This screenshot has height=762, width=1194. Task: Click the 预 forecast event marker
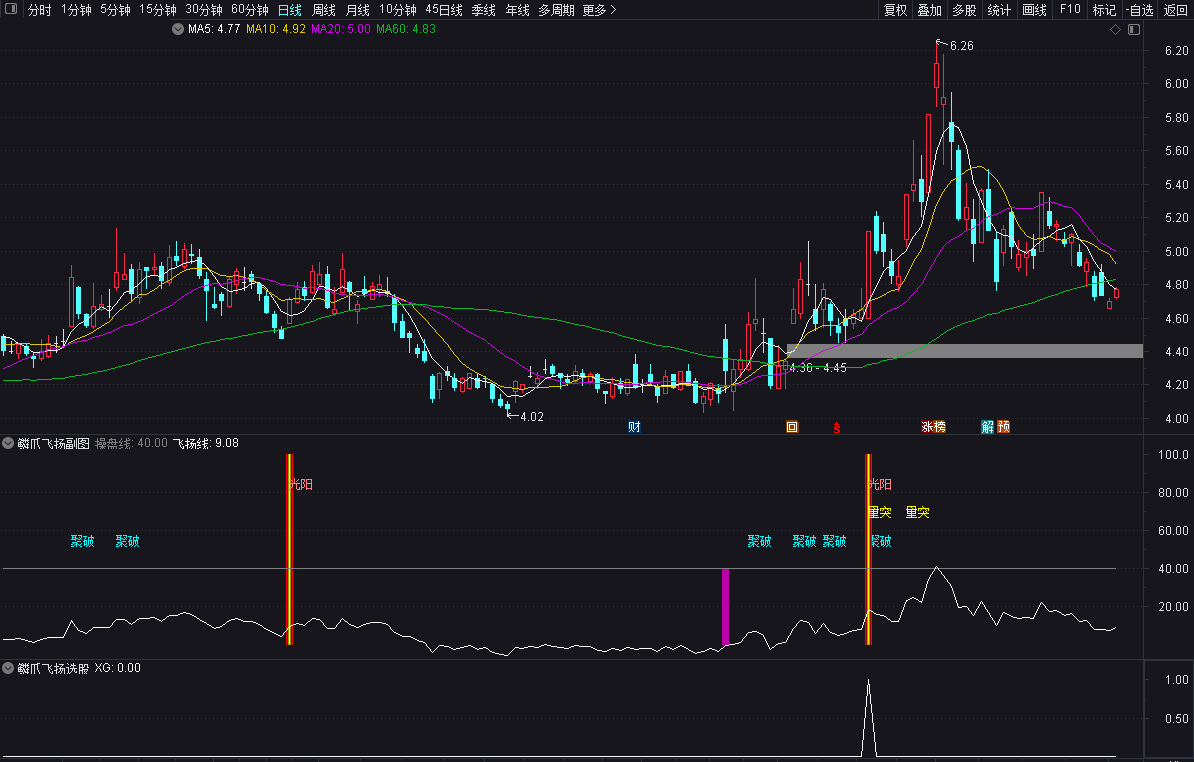(x=1004, y=427)
